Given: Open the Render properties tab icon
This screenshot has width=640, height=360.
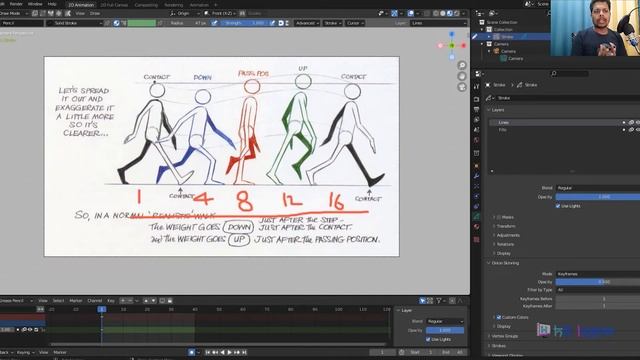Looking at the screenshot, I should coord(476,99).
